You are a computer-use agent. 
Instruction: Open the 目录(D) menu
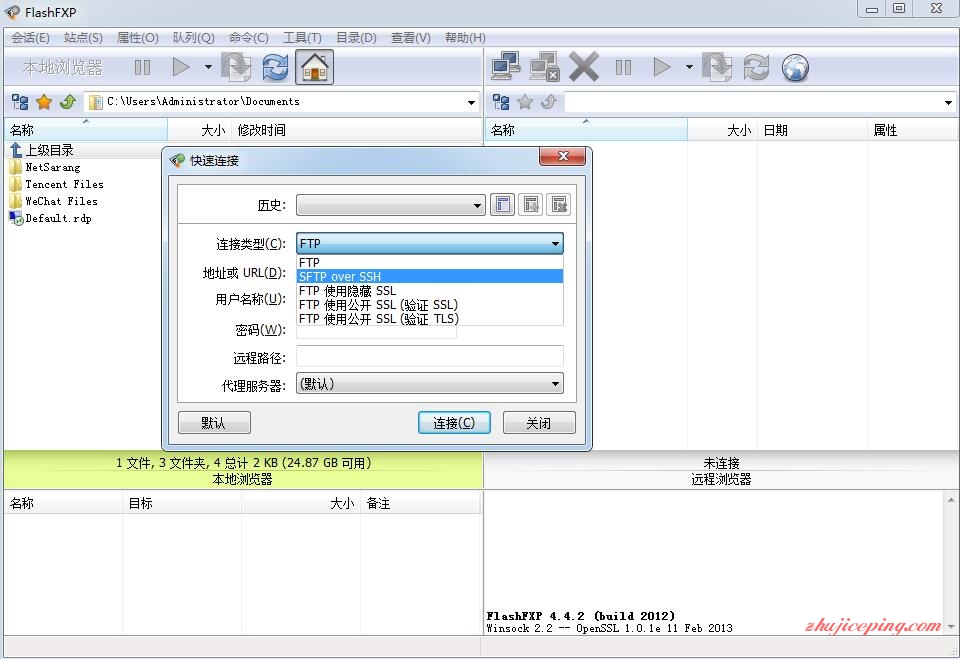(x=356, y=38)
